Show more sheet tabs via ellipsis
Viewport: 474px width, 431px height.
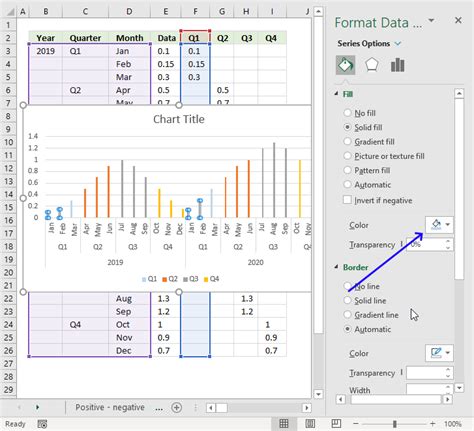(159, 408)
